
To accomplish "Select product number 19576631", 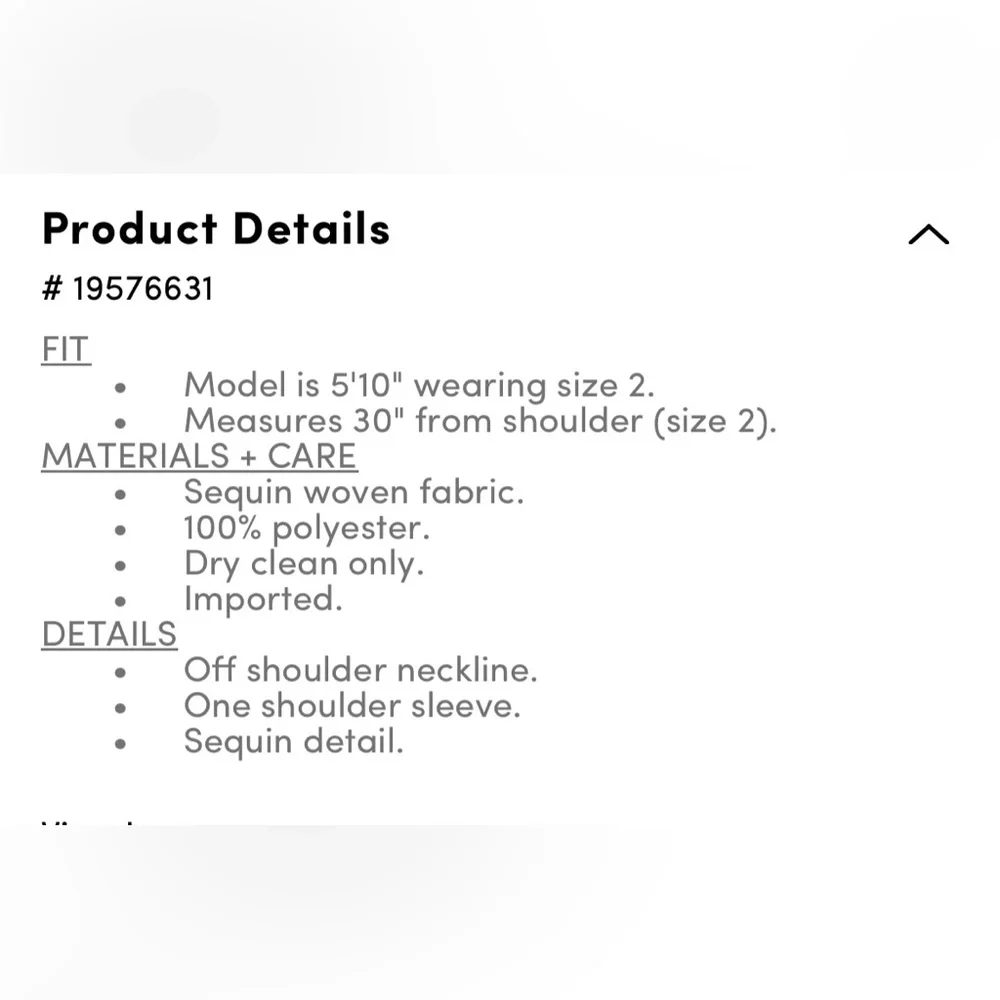I will (x=128, y=289).
